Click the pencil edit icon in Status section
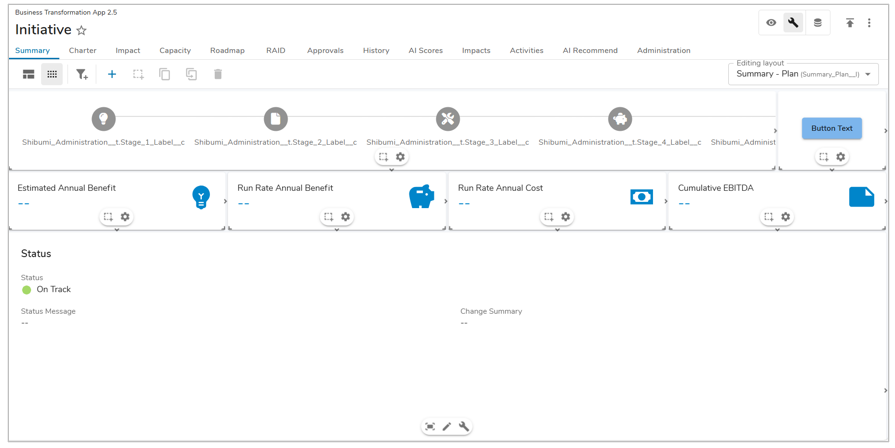 447,427
